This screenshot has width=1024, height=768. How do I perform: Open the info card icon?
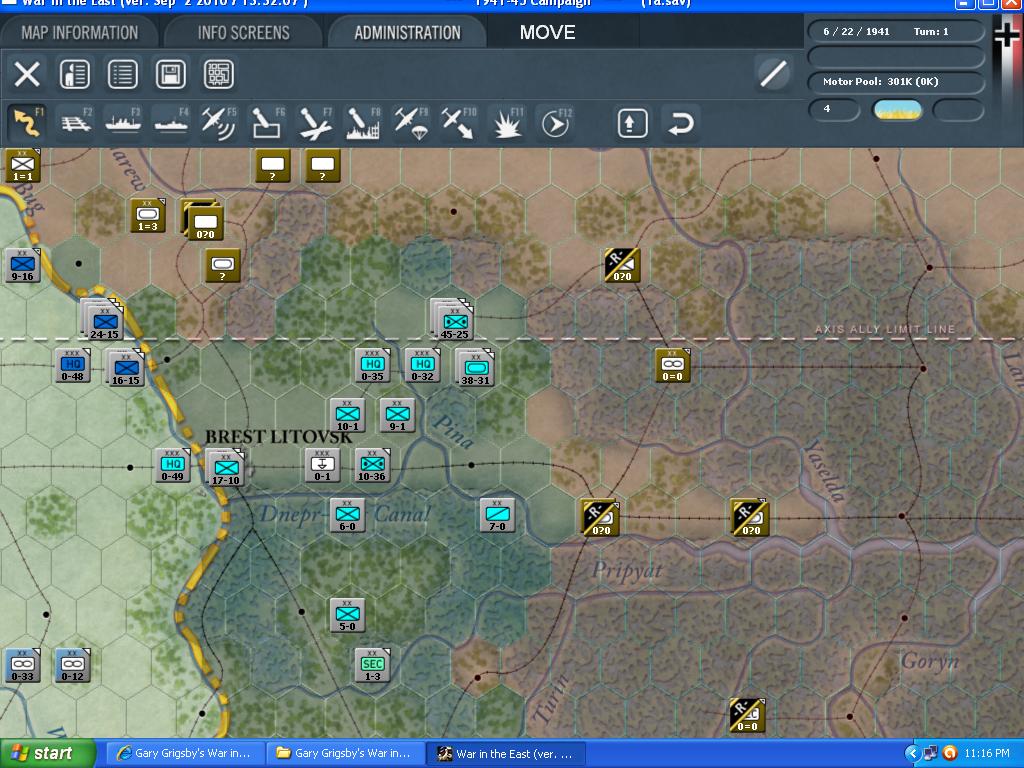tap(74, 74)
